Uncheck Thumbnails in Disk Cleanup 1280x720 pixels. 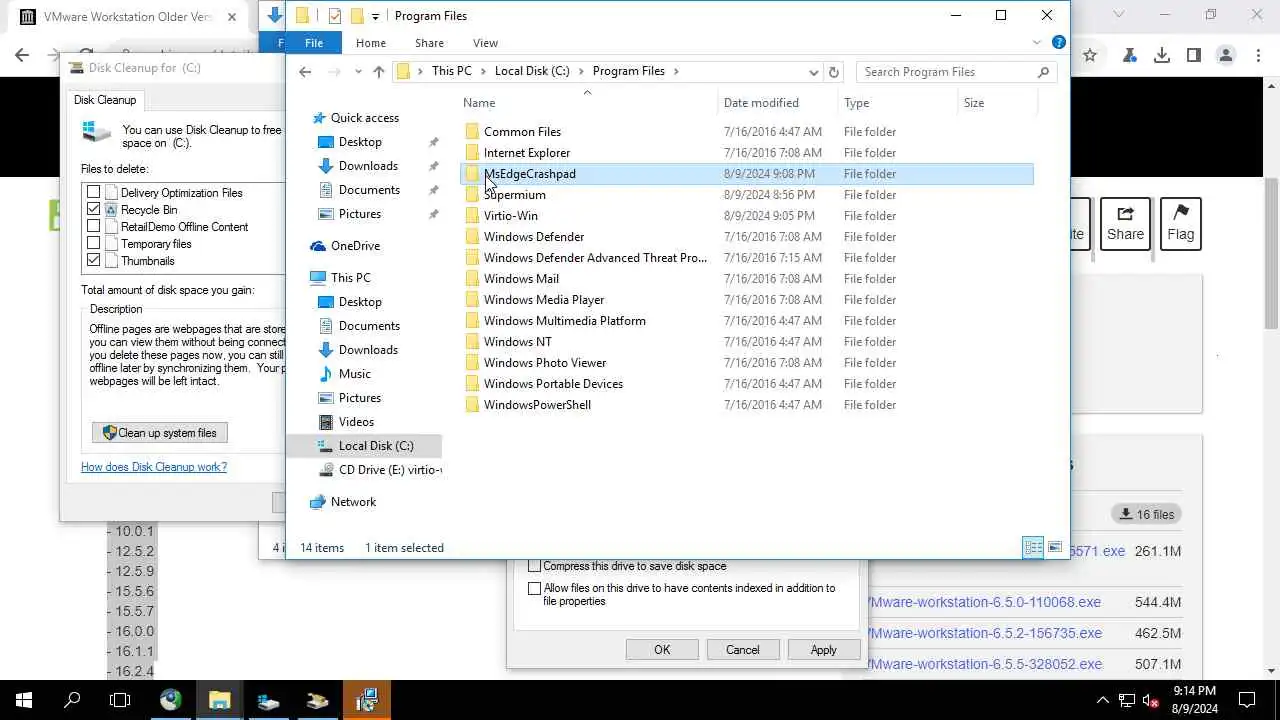(94, 261)
